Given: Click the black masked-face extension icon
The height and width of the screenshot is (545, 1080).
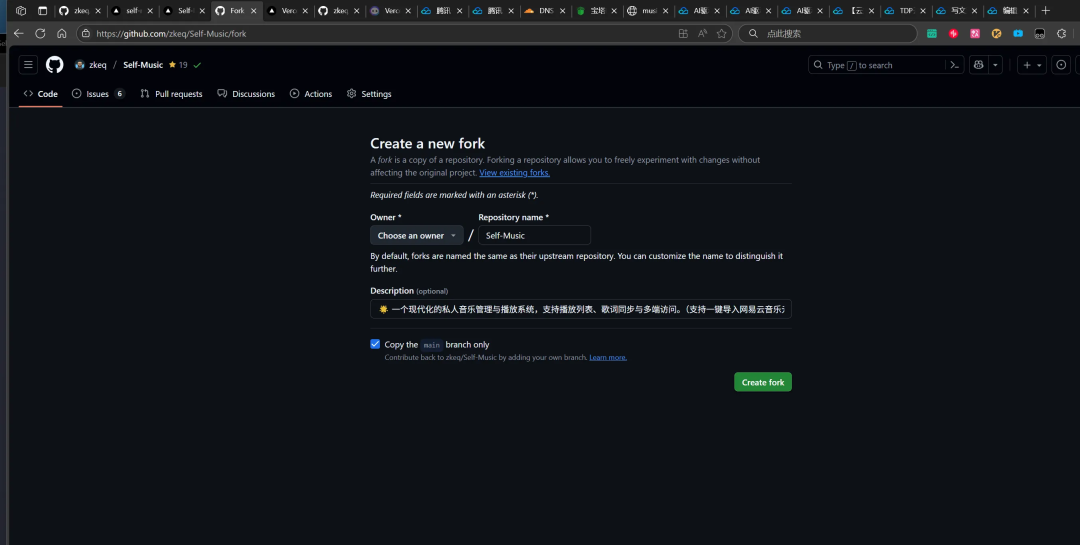Looking at the screenshot, I should (1040, 33).
